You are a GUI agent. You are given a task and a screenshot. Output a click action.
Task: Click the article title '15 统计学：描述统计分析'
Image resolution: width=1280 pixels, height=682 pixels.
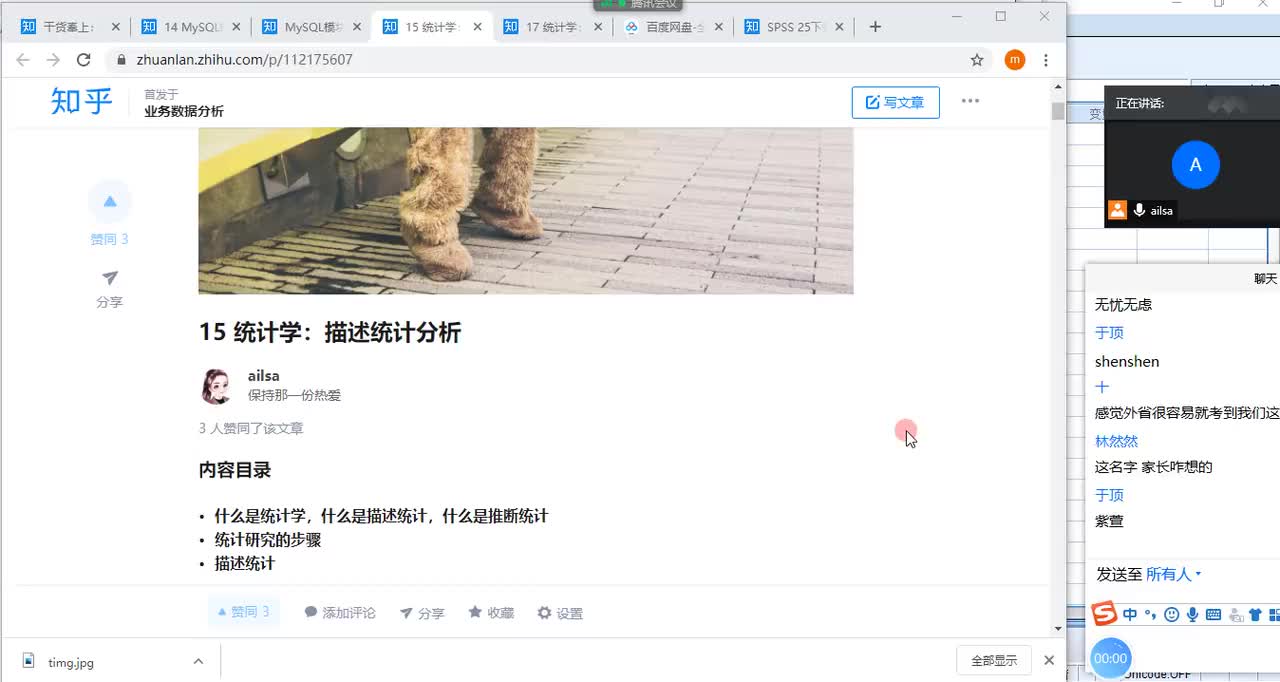[x=330, y=332]
